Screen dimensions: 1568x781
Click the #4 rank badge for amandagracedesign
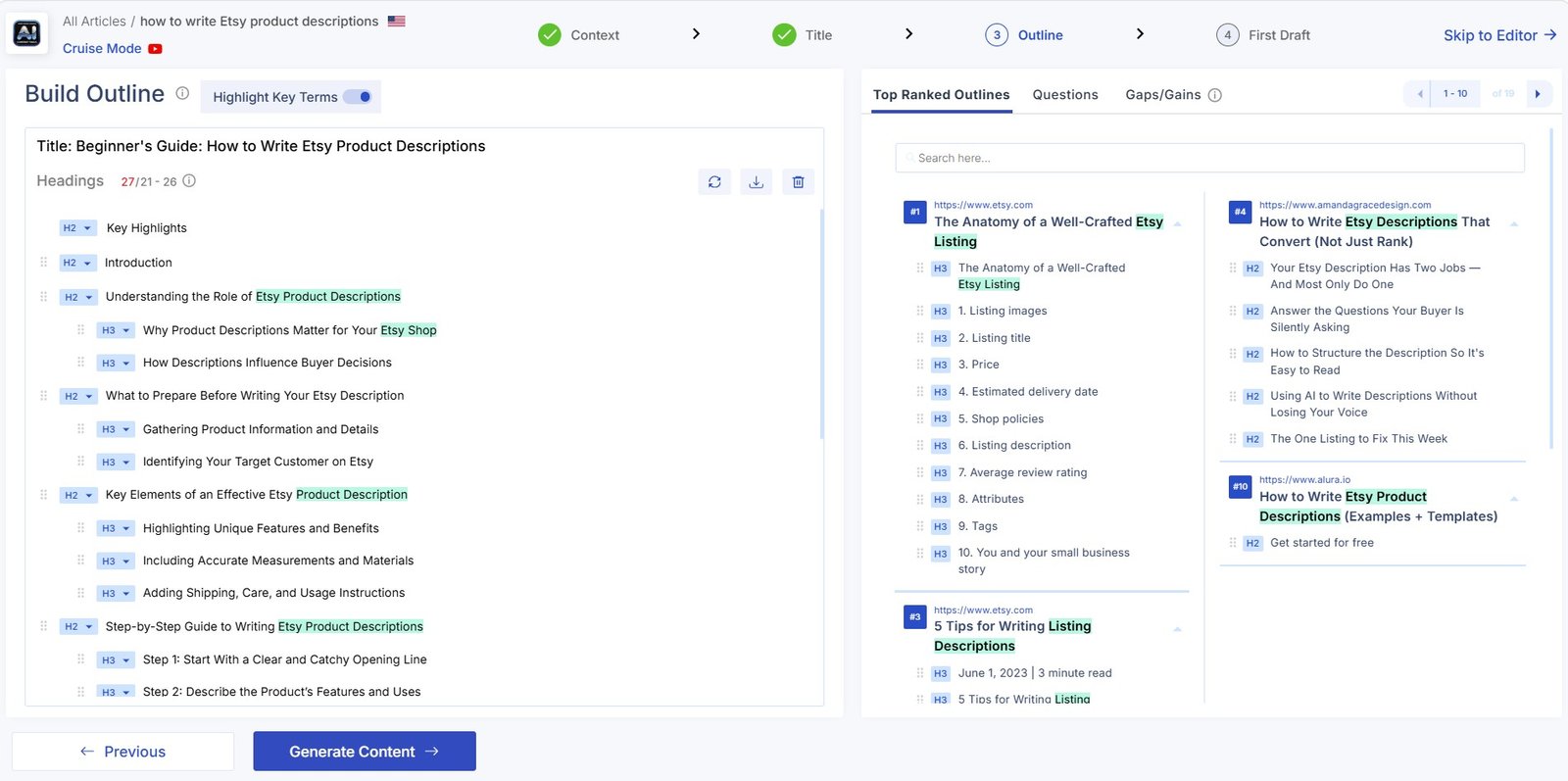[x=1240, y=212]
